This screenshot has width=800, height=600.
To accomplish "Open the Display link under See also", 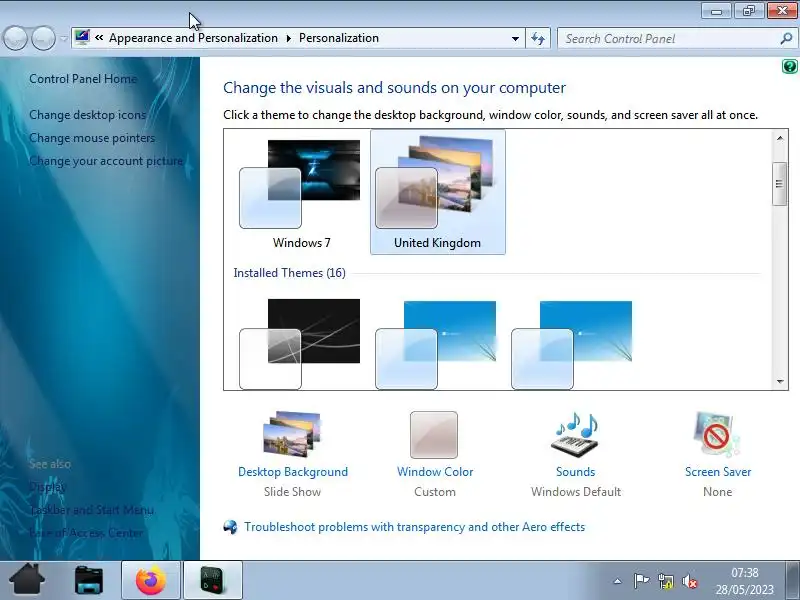I will pyautogui.click(x=47, y=487).
